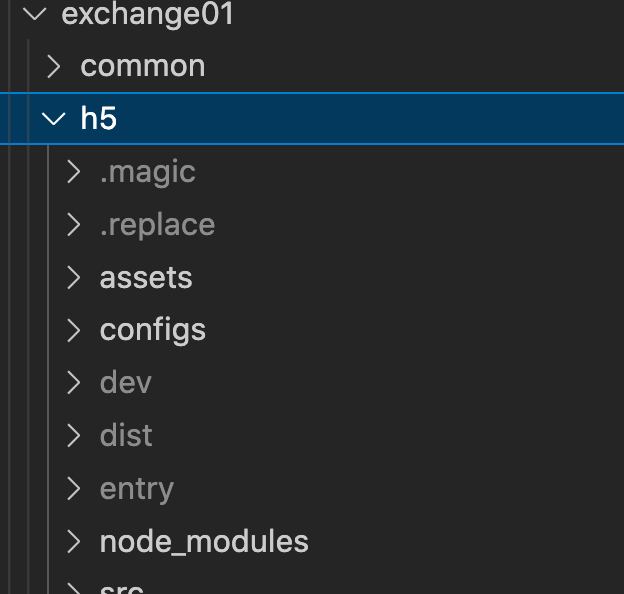Select the highlighted h5 folder label
The width and height of the screenshot is (624, 594).
(x=98, y=119)
